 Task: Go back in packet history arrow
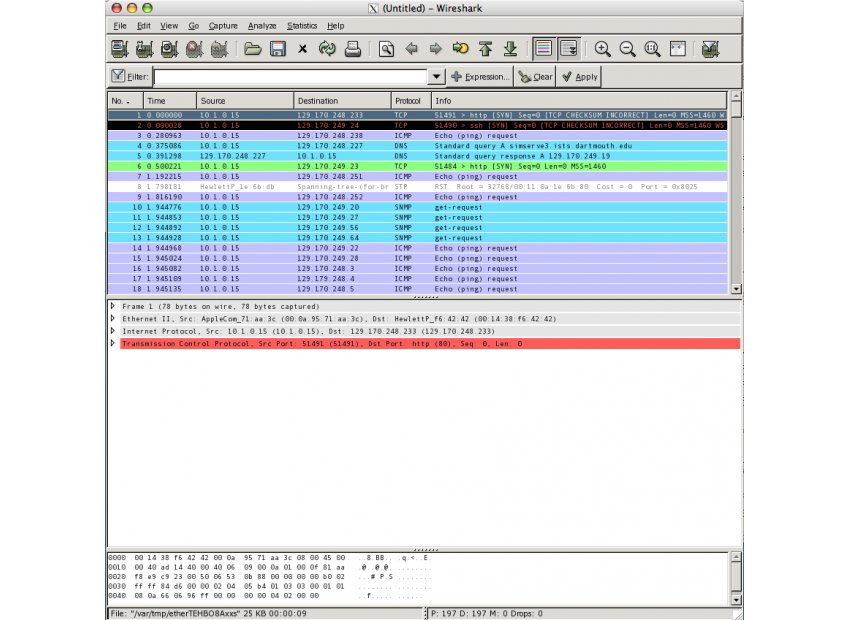click(411, 49)
